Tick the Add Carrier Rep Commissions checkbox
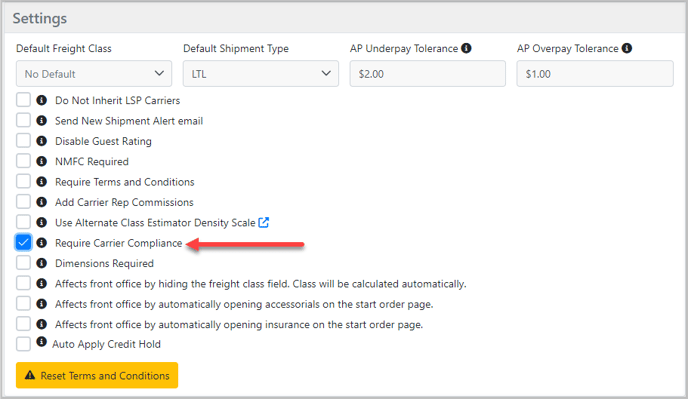 tap(23, 202)
